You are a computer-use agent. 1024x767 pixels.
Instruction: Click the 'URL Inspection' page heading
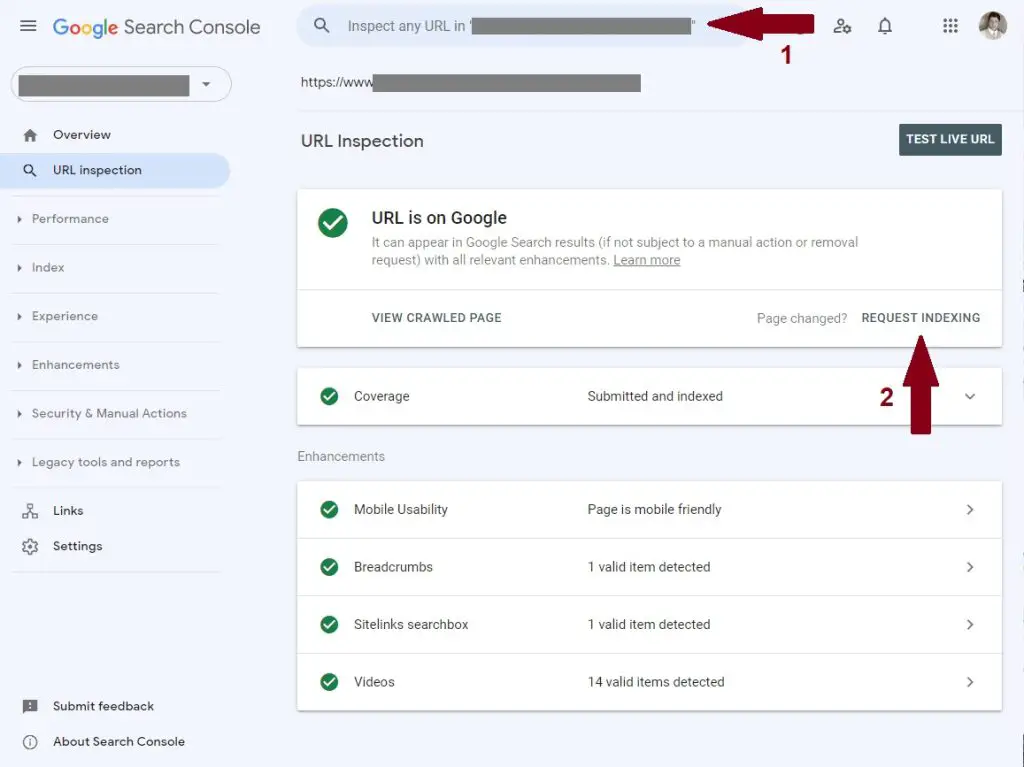pos(362,141)
